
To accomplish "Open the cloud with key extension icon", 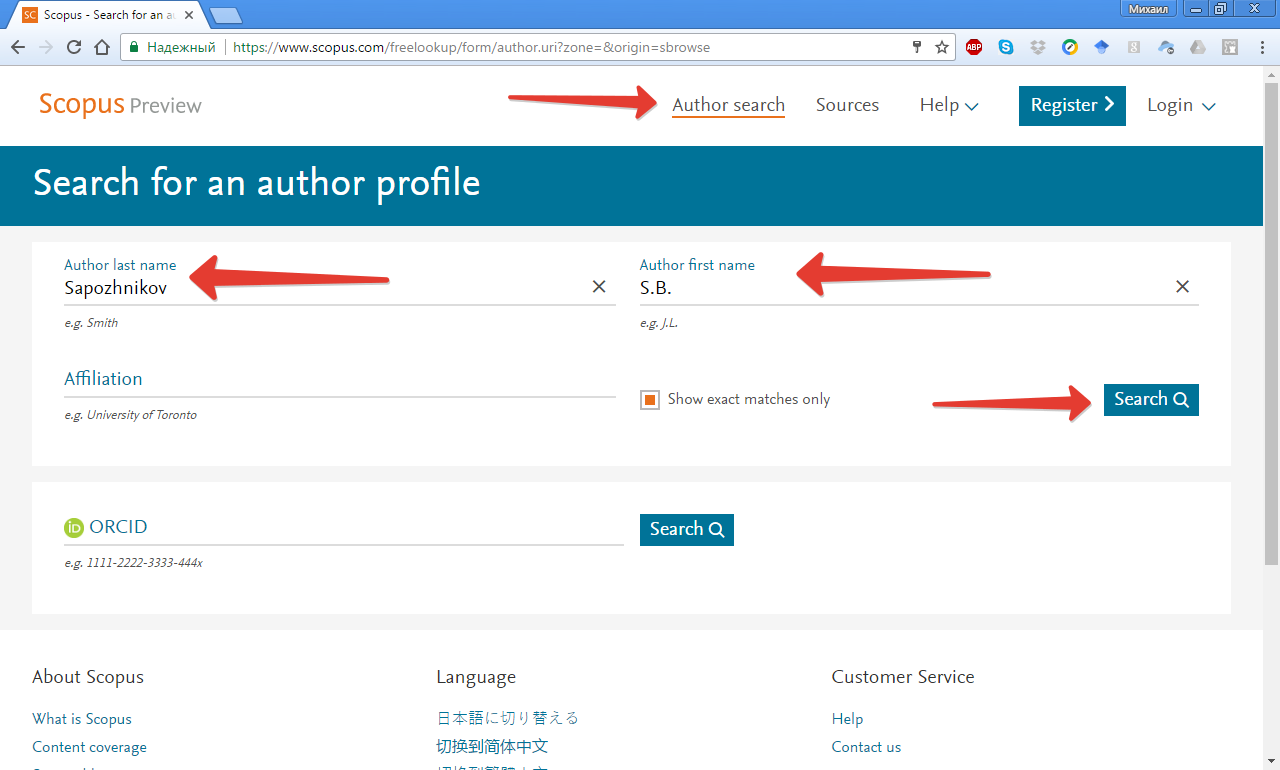I will point(1166,47).
